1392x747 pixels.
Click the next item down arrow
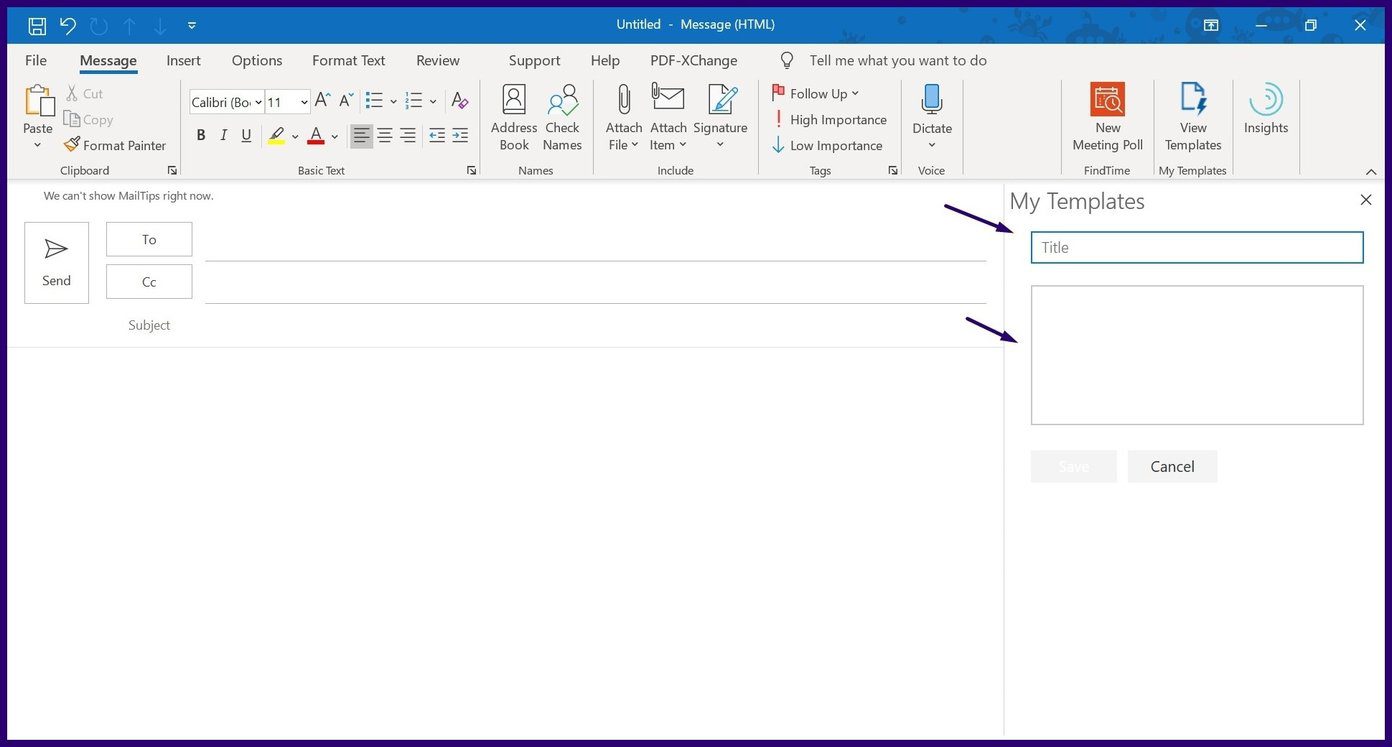160,26
